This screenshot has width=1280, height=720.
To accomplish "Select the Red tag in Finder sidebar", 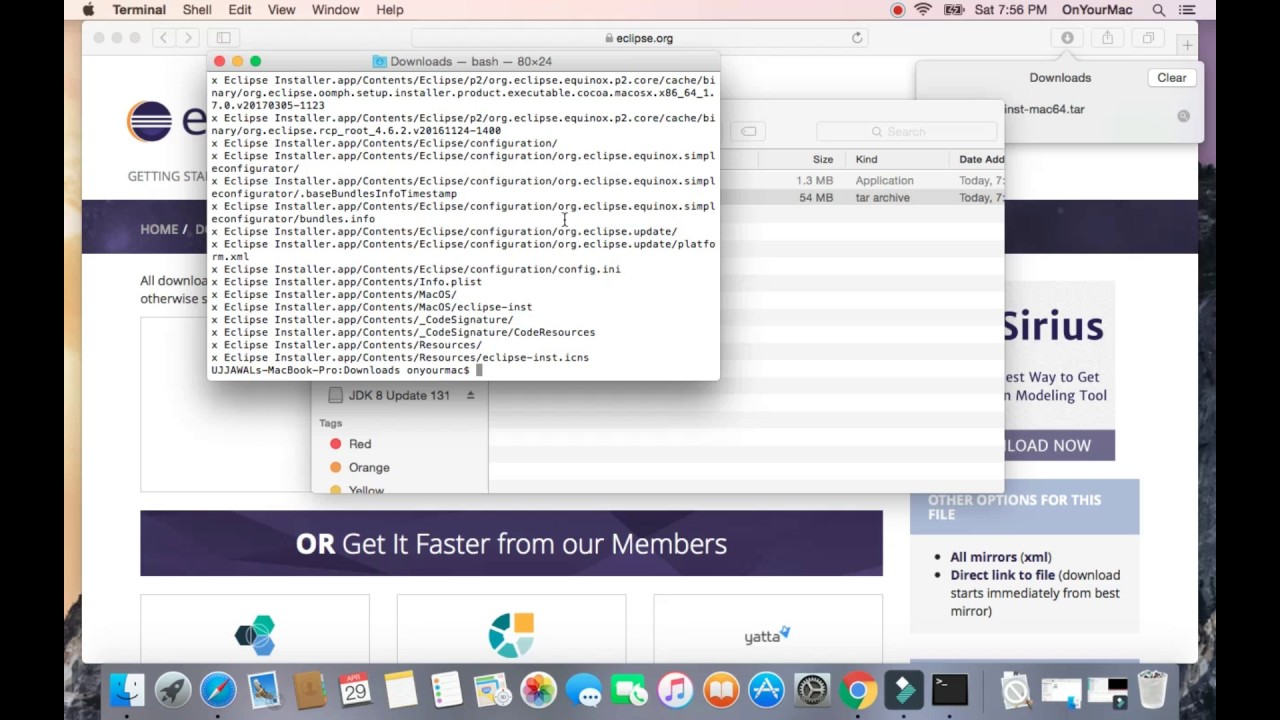I will point(360,444).
